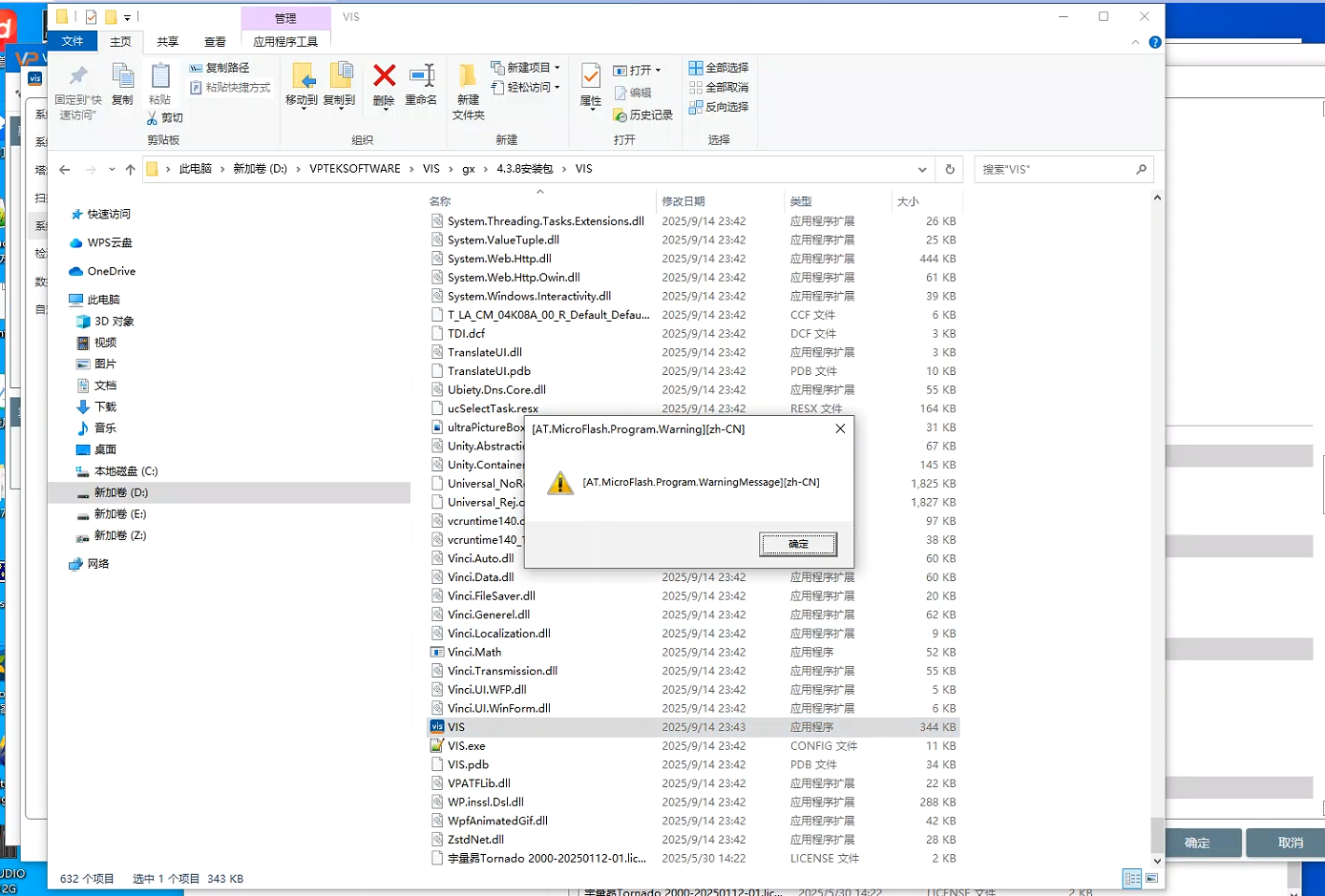
Task: Expand the address bar history dropdown
Action: point(922,169)
